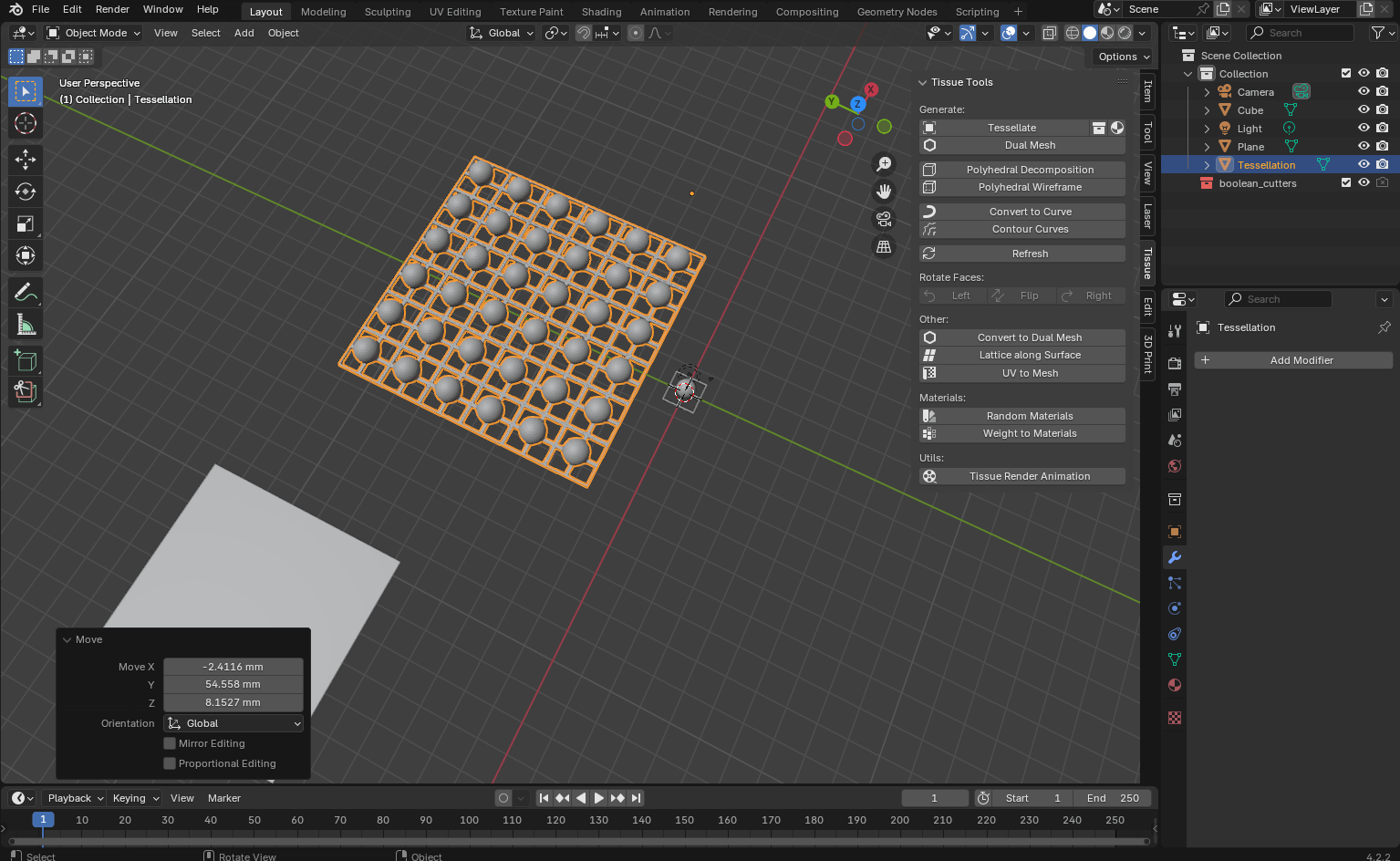Enable Mirror Editing checkbox

[170, 743]
